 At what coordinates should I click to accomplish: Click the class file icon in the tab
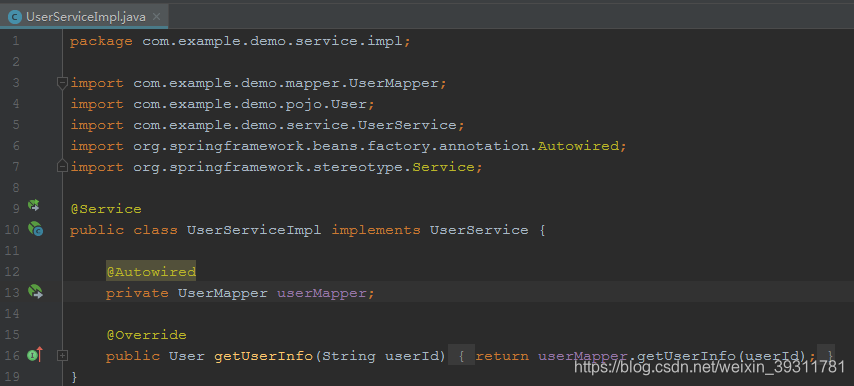(x=15, y=17)
